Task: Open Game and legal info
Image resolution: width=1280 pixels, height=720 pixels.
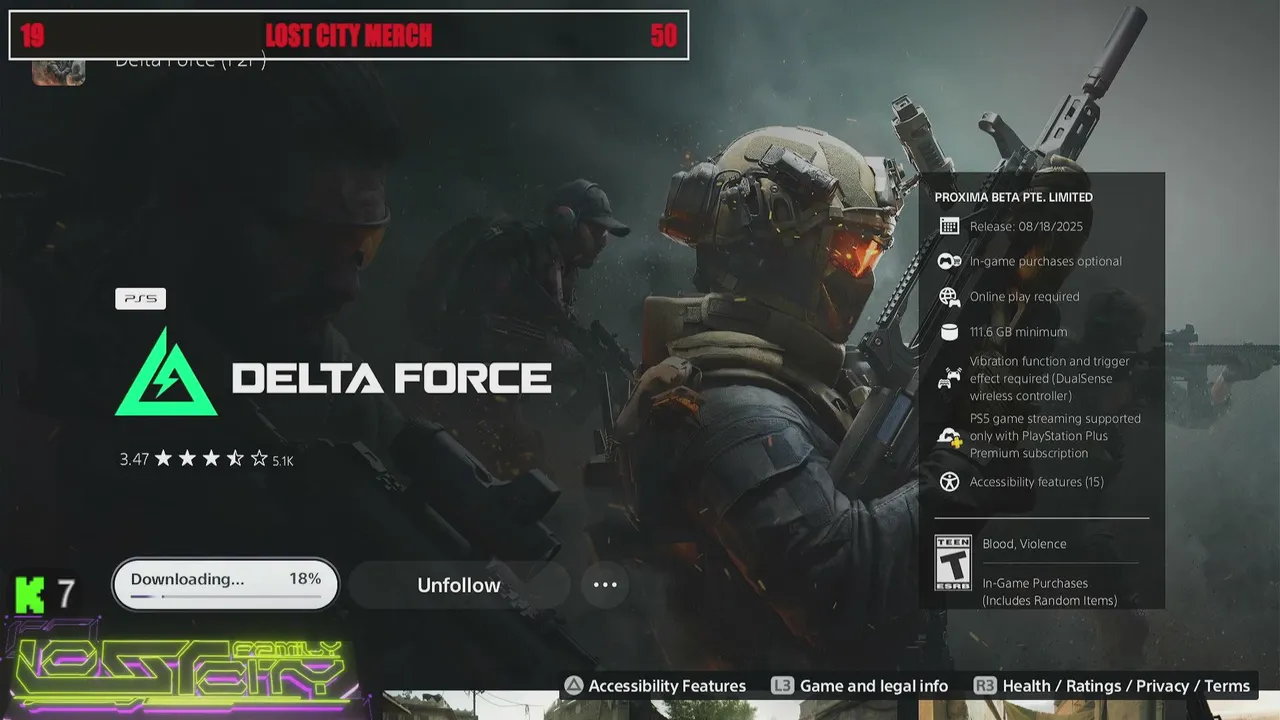Action: tap(874, 686)
